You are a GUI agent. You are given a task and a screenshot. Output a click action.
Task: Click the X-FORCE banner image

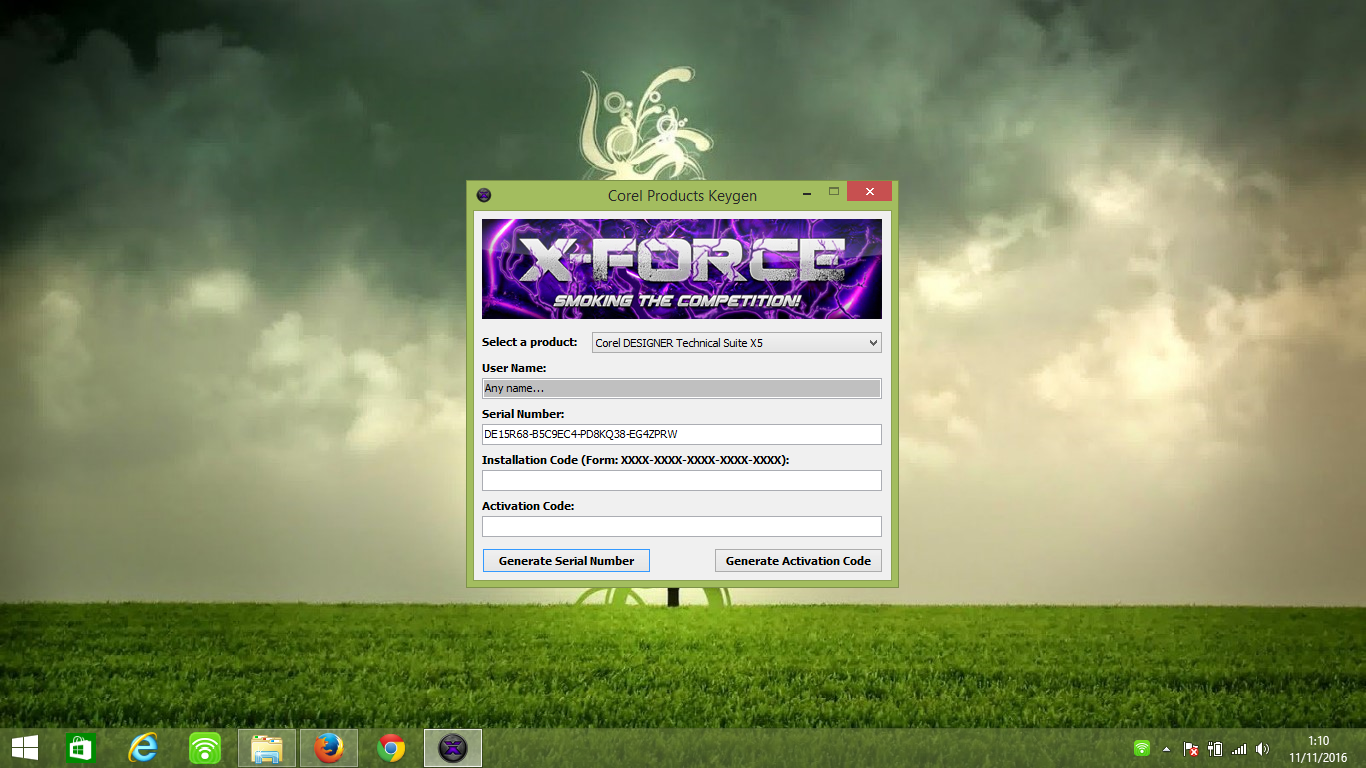[681, 269]
